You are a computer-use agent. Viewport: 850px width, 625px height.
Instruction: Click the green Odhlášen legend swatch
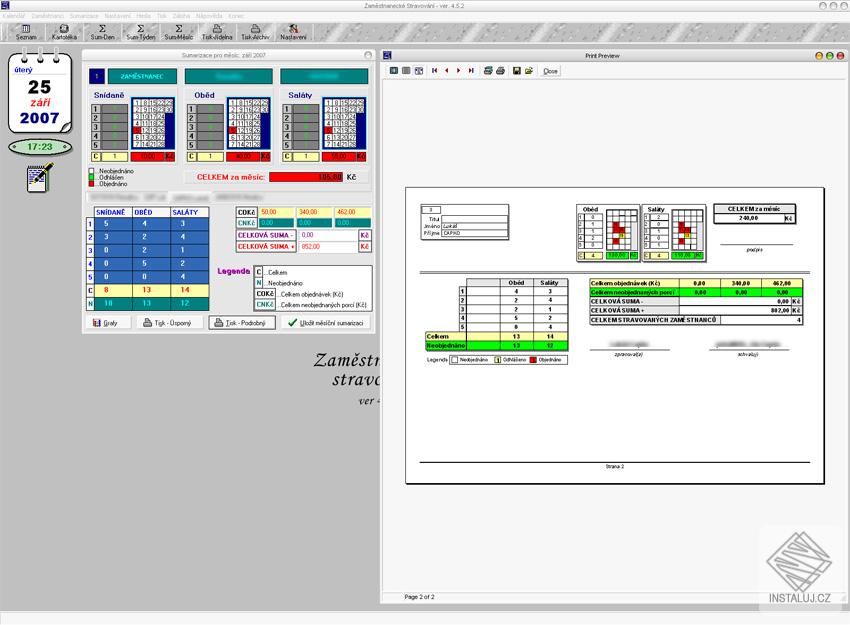pyautogui.click(x=92, y=177)
